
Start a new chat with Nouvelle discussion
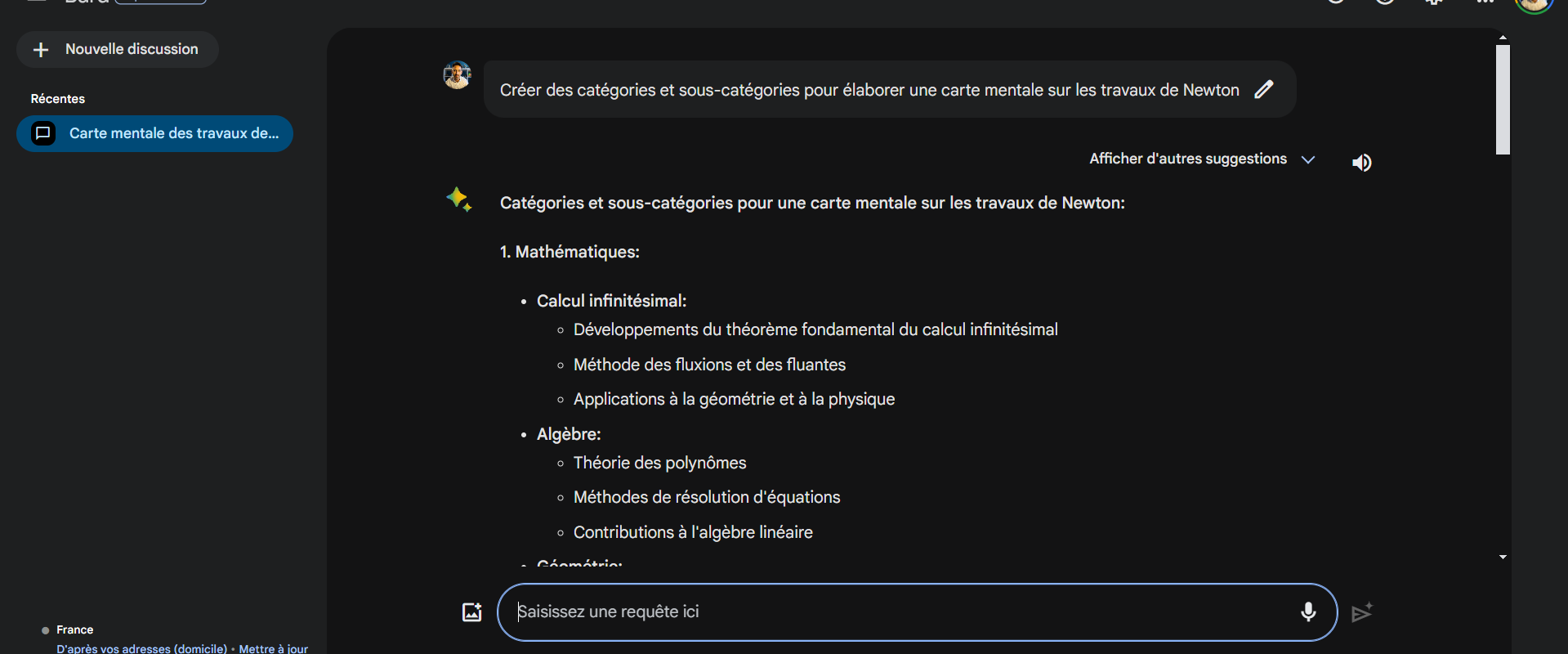click(118, 50)
